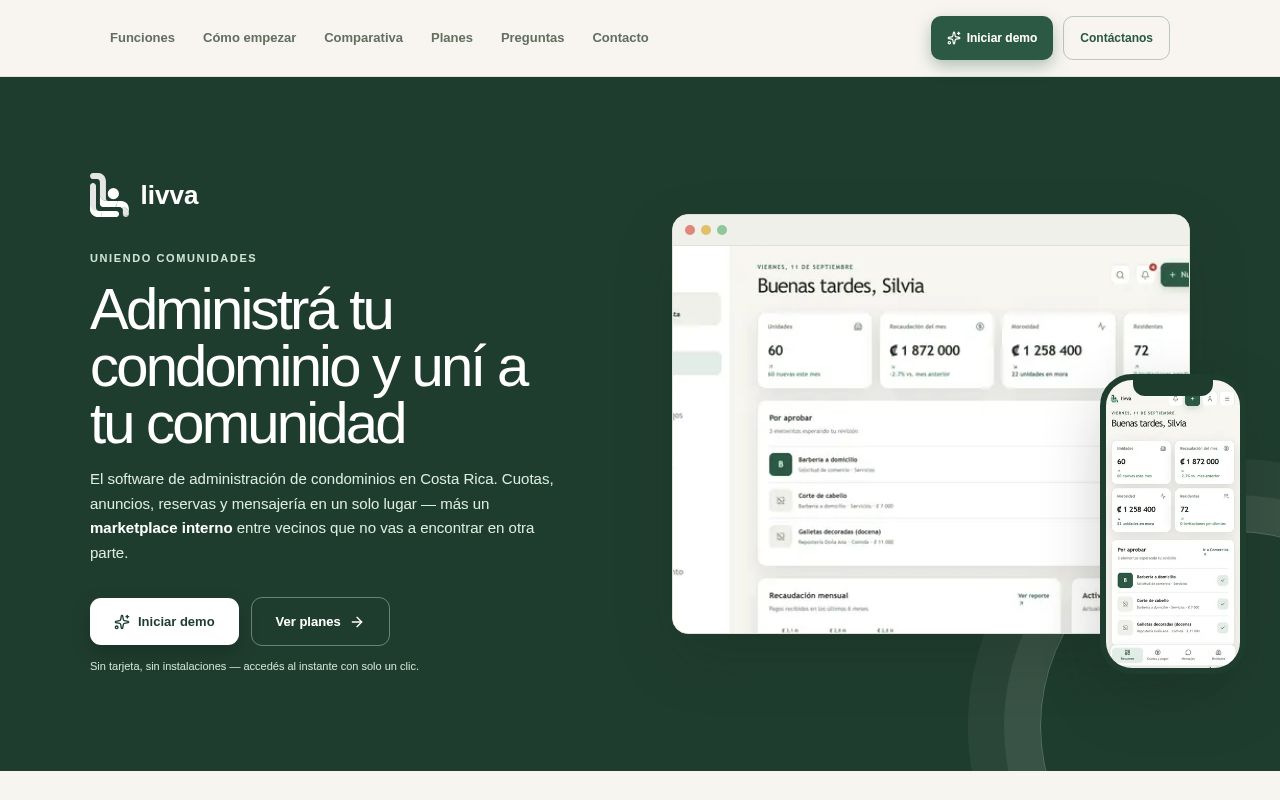Click the bold marketplace interno text
1280x800 pixels.
[161, 528]
